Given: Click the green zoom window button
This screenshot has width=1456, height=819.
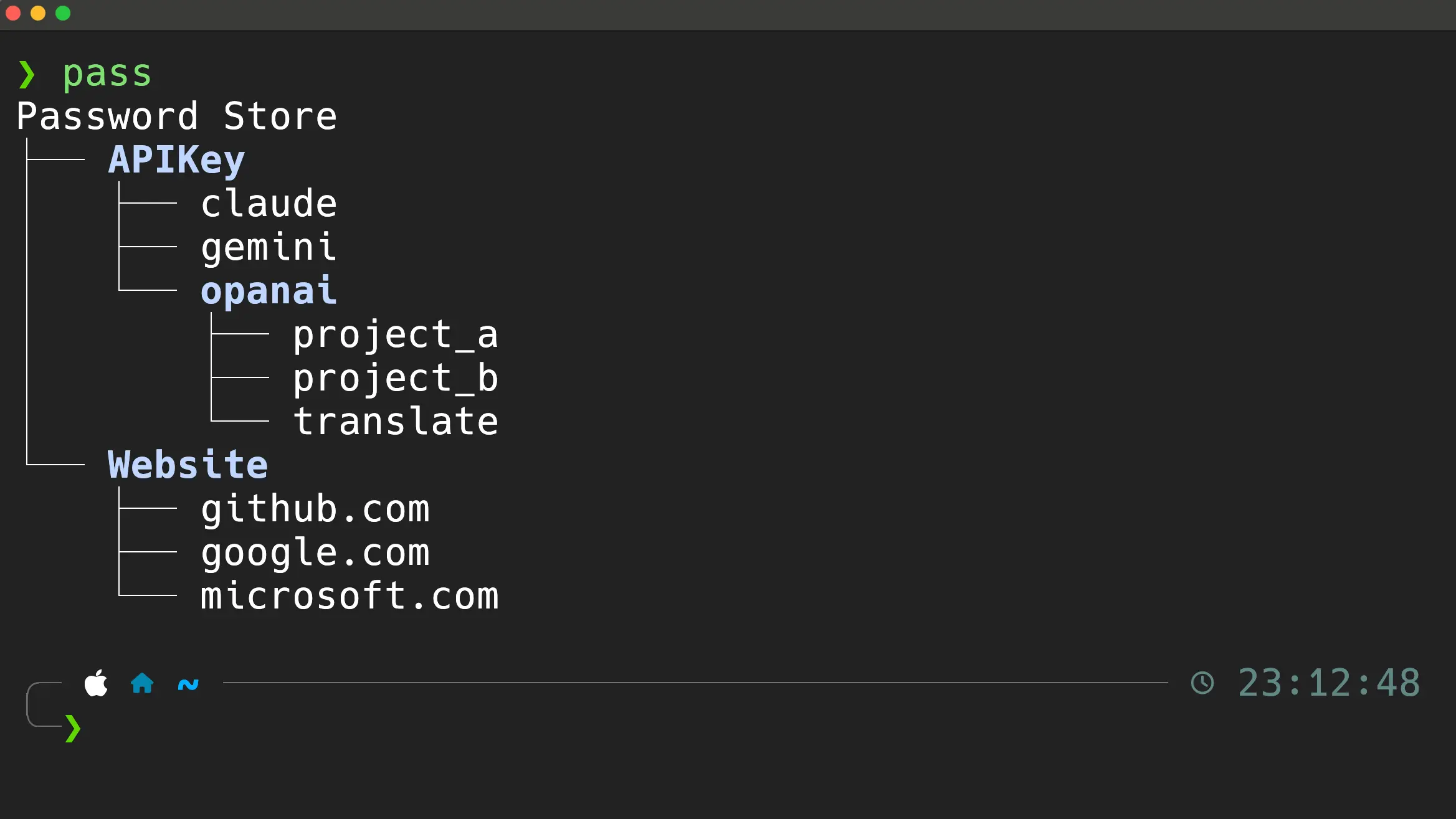Looking at the screenshot, I should [x=63, y=13].
